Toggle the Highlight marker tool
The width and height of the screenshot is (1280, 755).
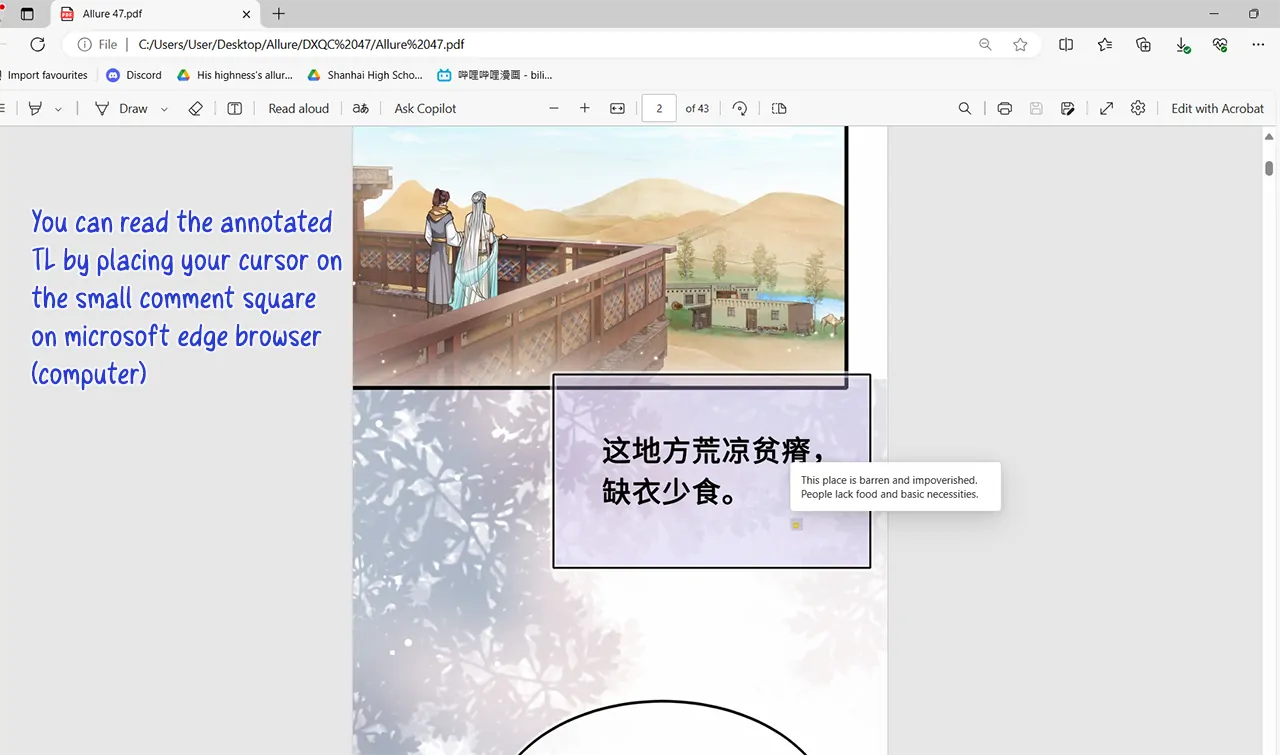point(35,108)
